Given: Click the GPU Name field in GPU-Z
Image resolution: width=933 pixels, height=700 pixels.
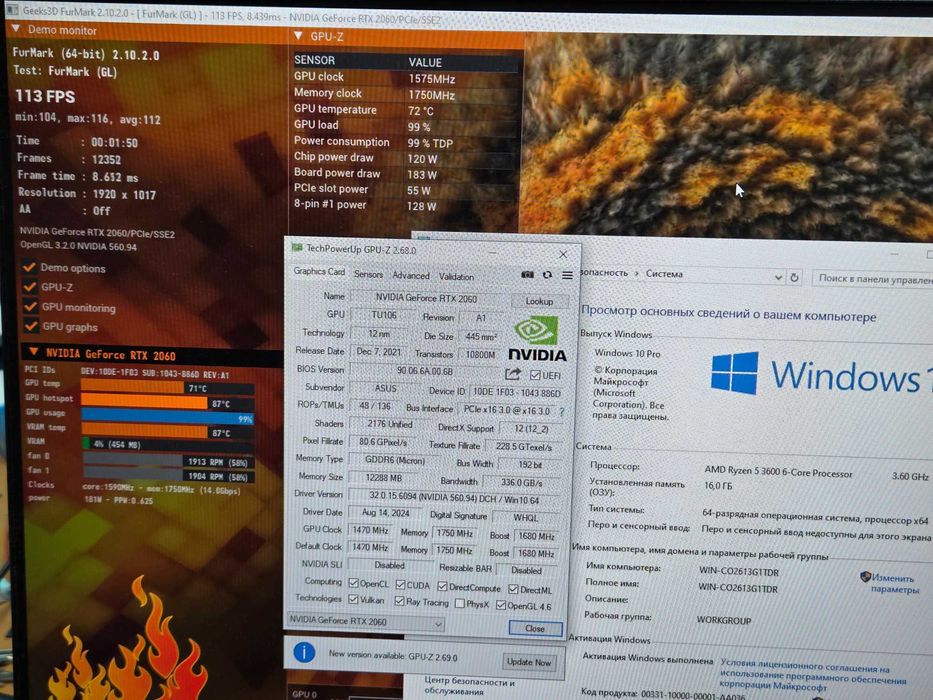Looking at the screenshot, I should [426, 298].
